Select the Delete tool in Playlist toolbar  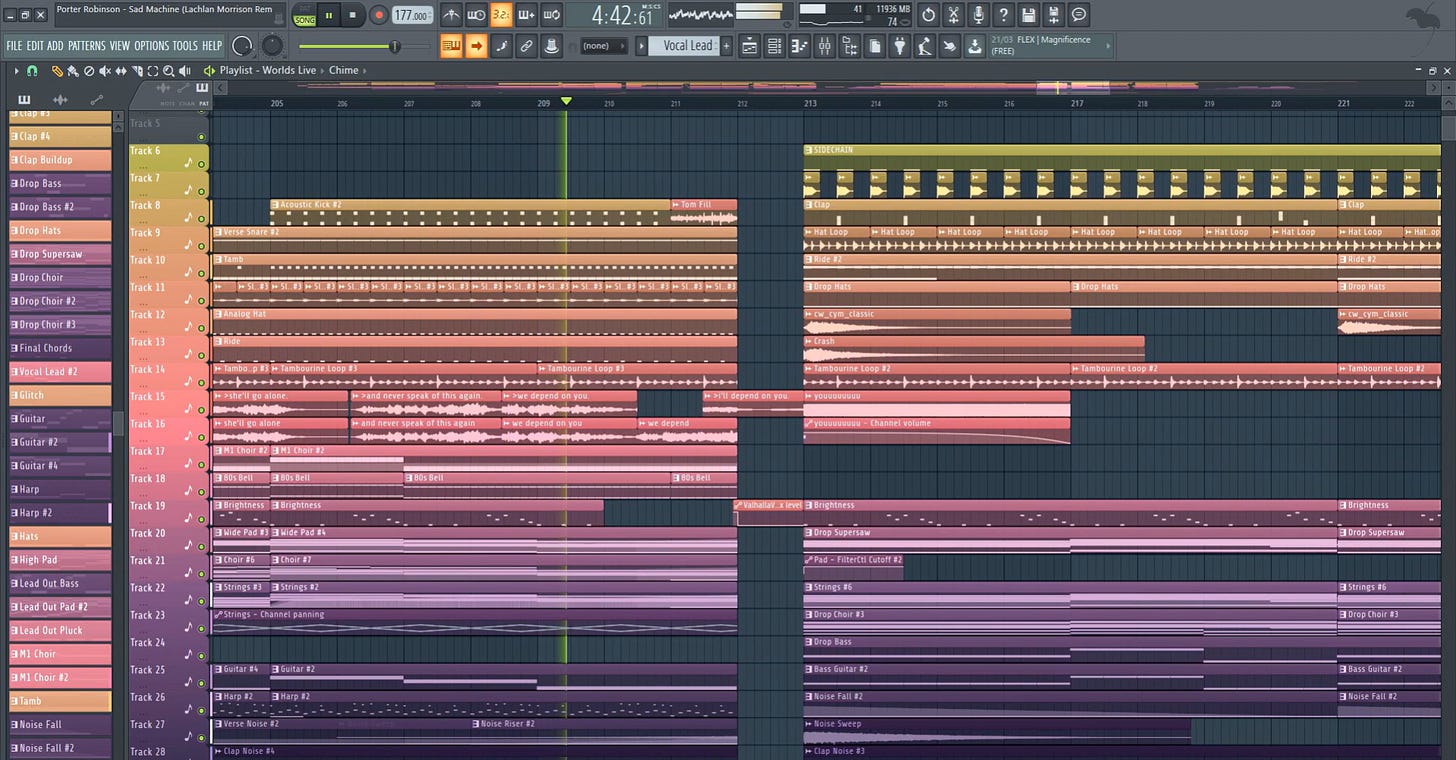(89, 71)
